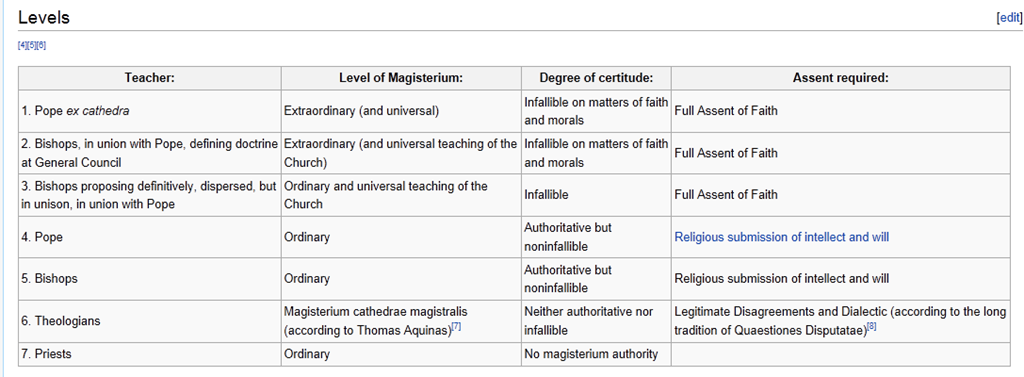Select the '1. Pope ex cathedra' cell
Image resolution: width=1024 pixels, height=377 pixels.
[150, 111]
